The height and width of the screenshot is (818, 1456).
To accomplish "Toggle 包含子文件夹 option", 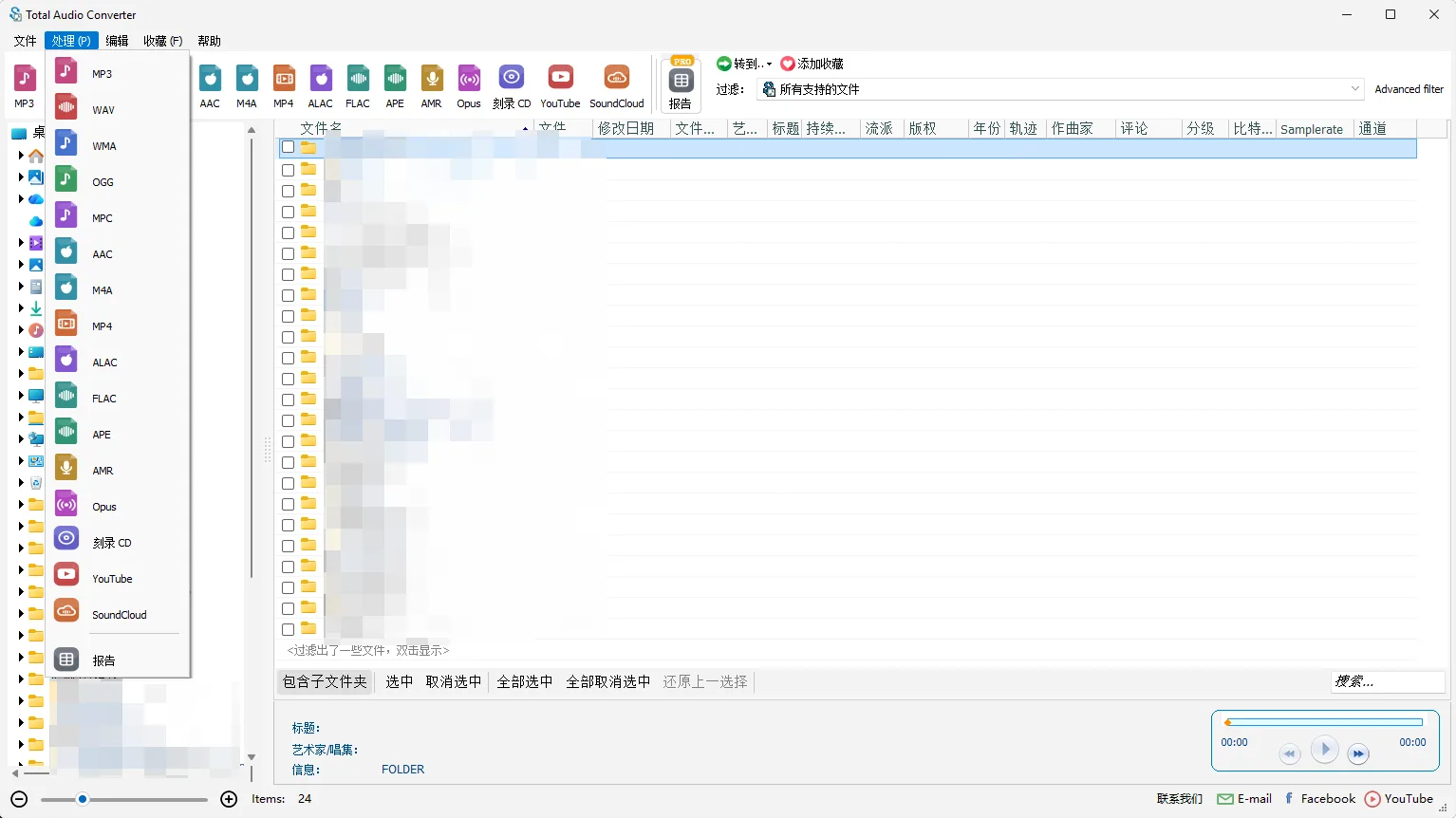I will pos(325,681).
